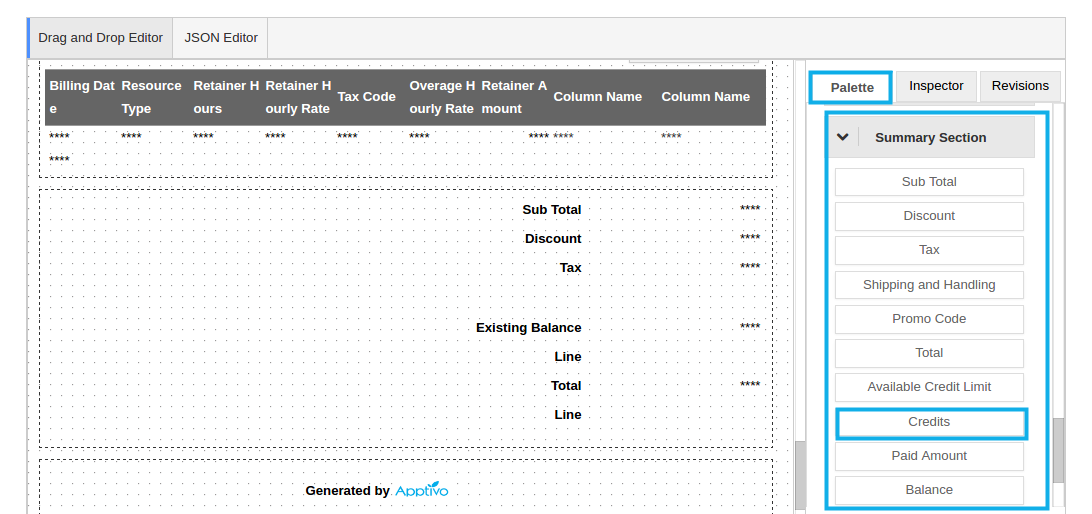The width and height of the screenshot is (1092, 514).
Task: Choose the Tax palette item
Action: click(x=929, y=250)
